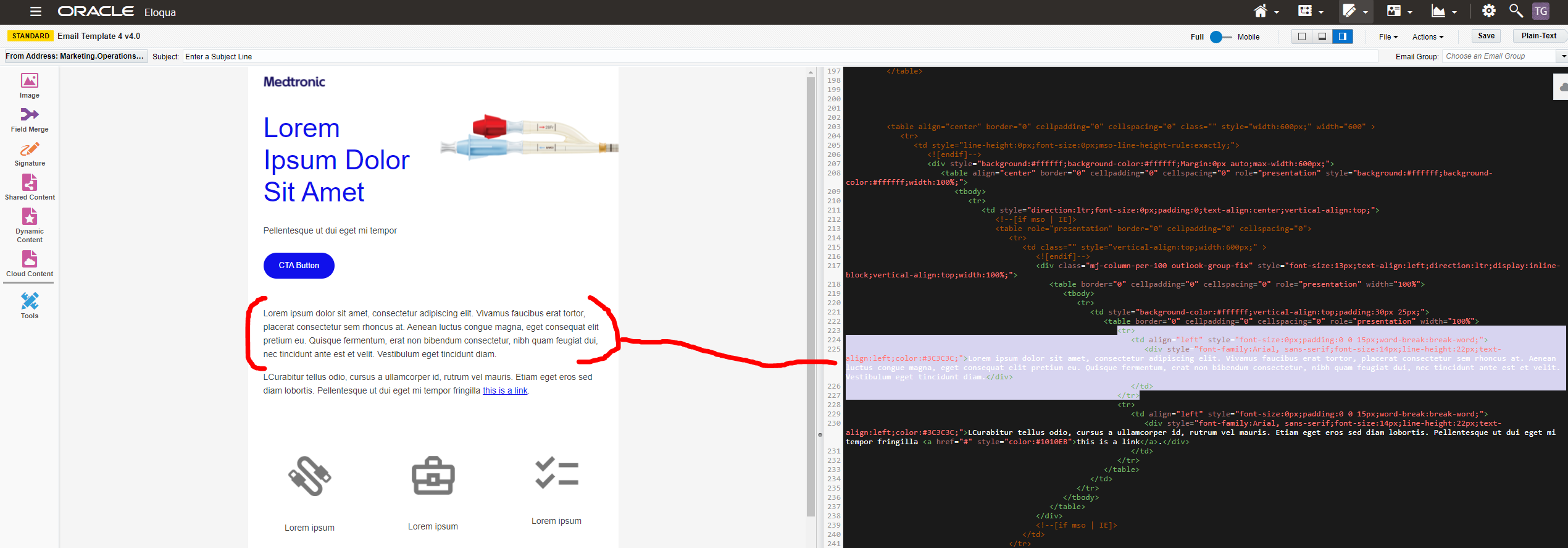This screenshot has width=1568, height=548.
Task: Insert an Image from the sidebar
Action: pos(29,85)
